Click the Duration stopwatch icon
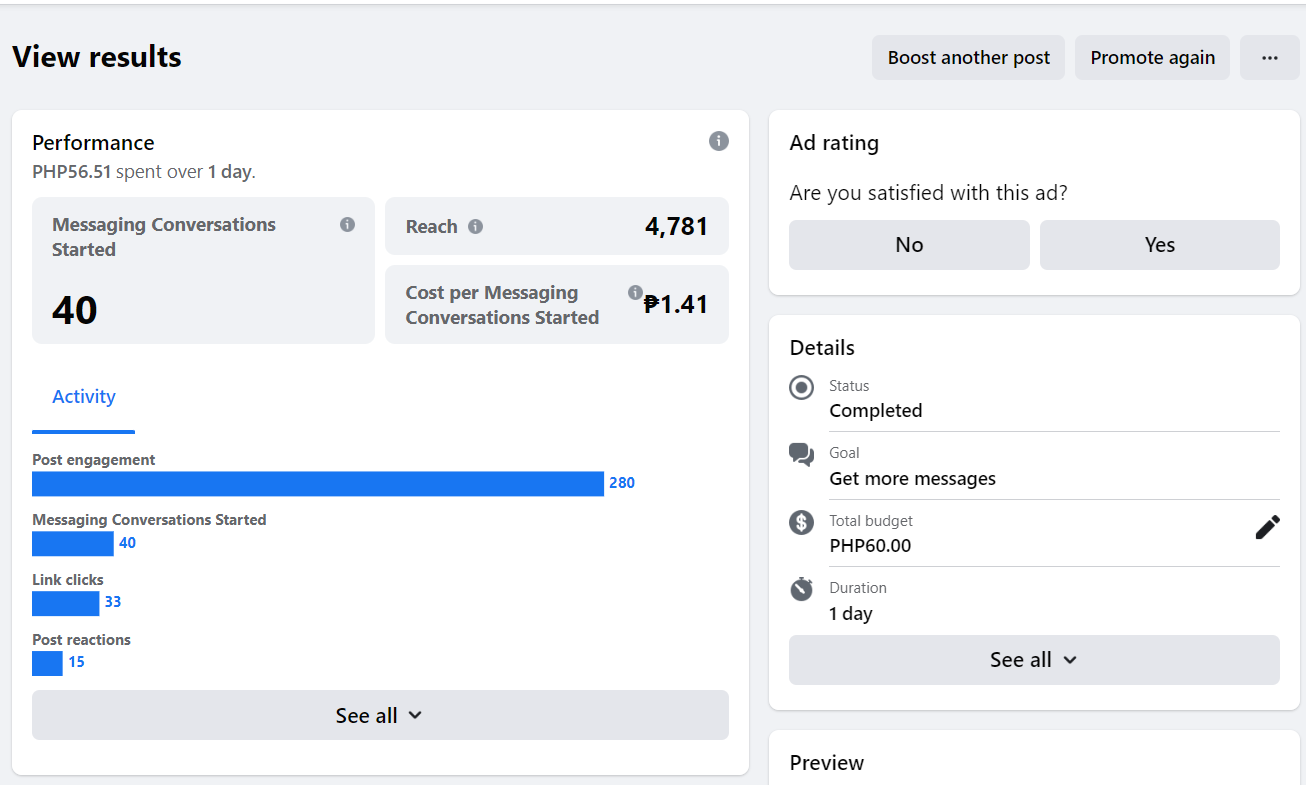 click(x=801, y=589)
